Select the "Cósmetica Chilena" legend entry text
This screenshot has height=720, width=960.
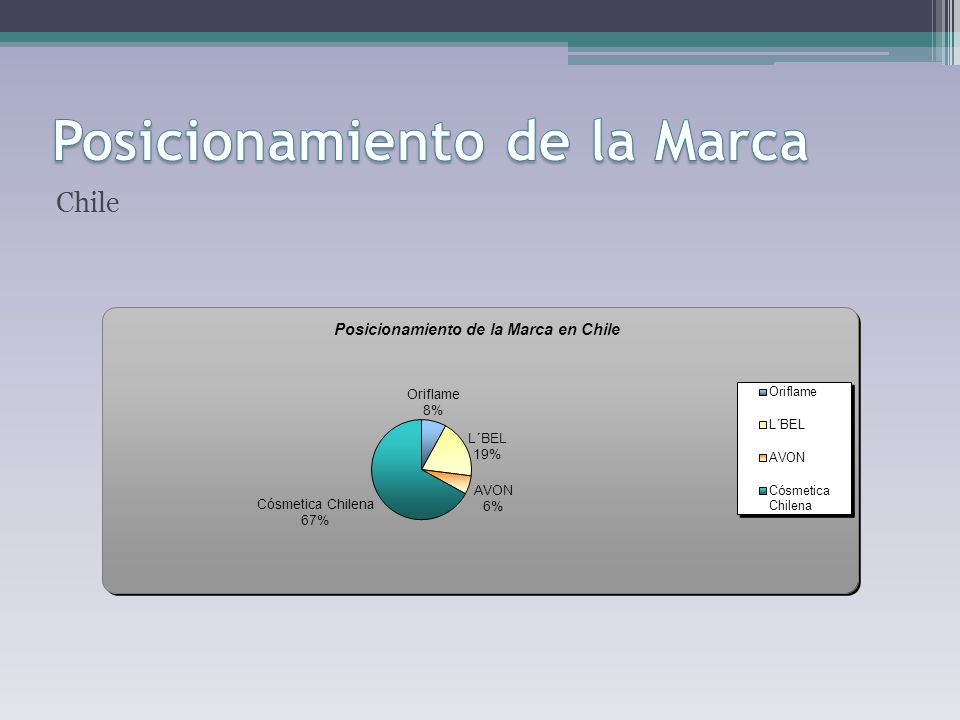[x=799, y=498]
